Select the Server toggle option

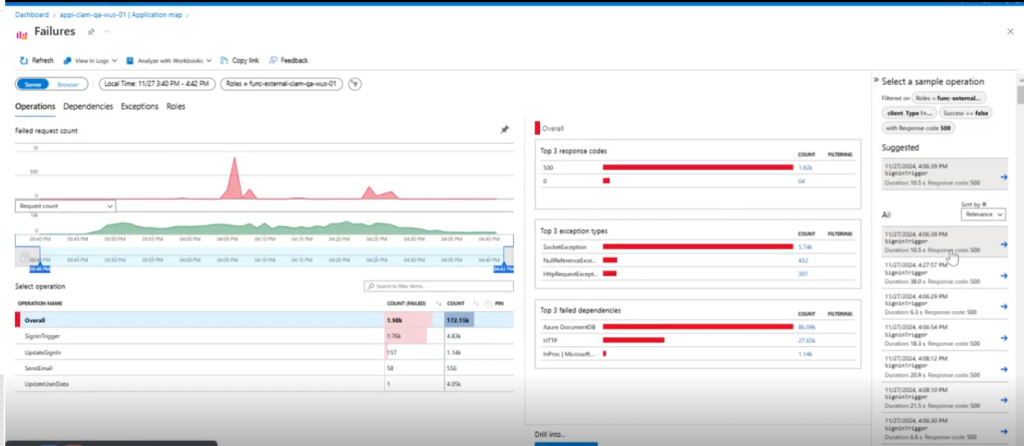click(x=33, y=84)
